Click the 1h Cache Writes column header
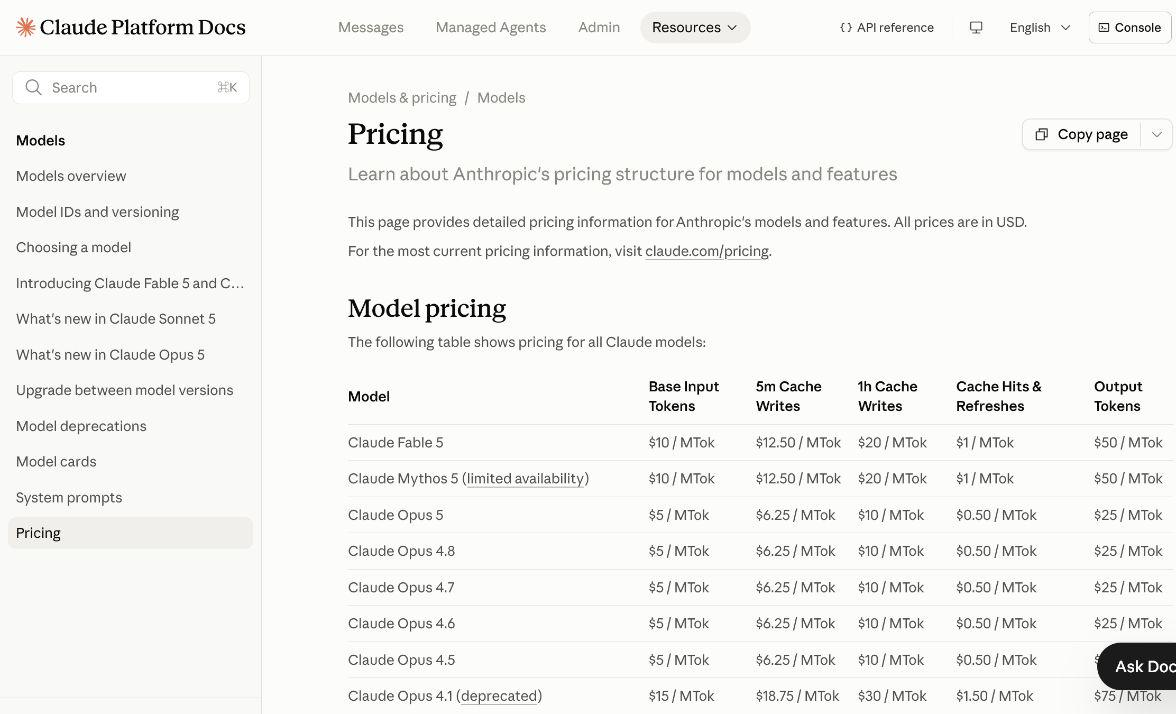Screen dimensions: 1176x714 click(887, 397)
